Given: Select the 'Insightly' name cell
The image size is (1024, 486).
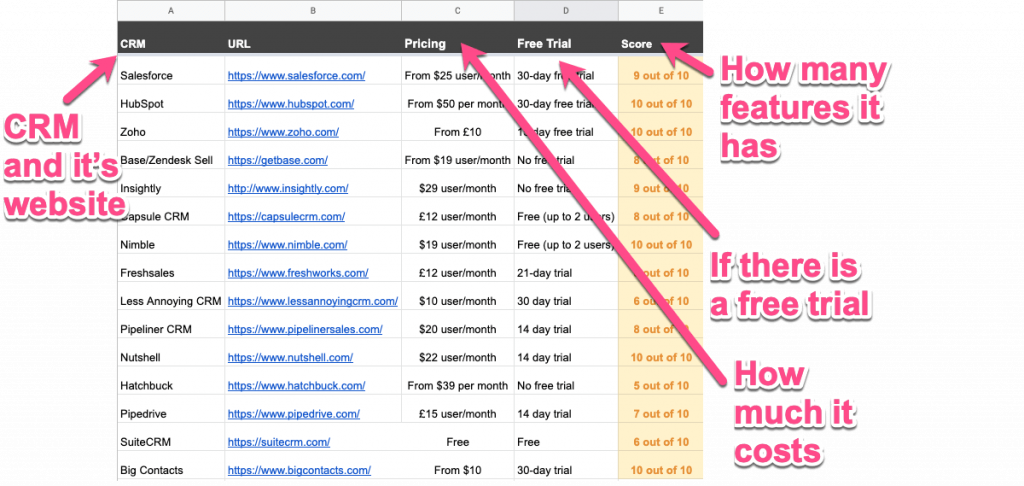Looking at the screenshot, I should point(171,183).
